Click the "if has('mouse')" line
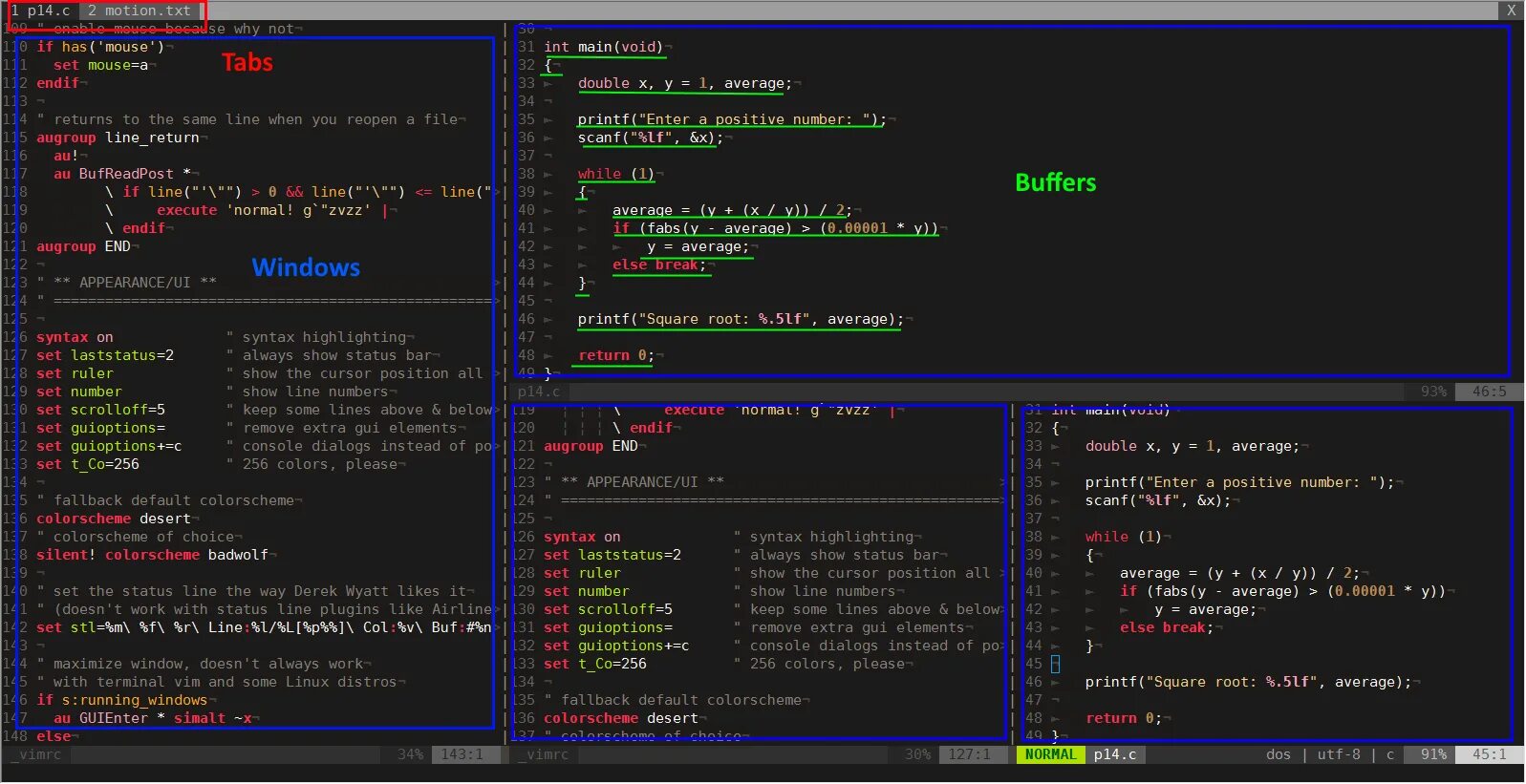Screen dimensions: 1526x784 point(99,47)
